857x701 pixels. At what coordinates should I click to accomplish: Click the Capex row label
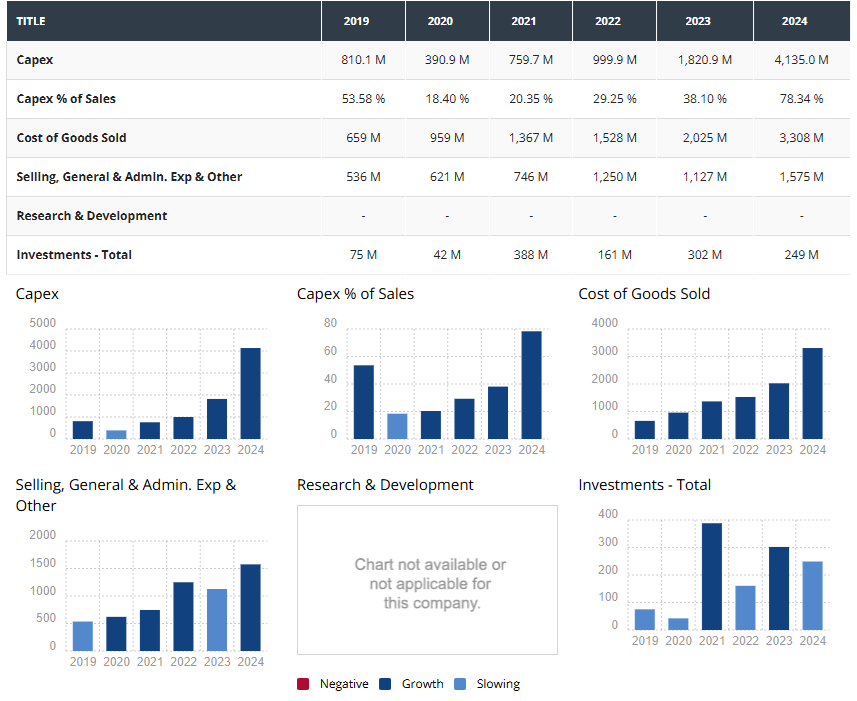click(35, 60)
